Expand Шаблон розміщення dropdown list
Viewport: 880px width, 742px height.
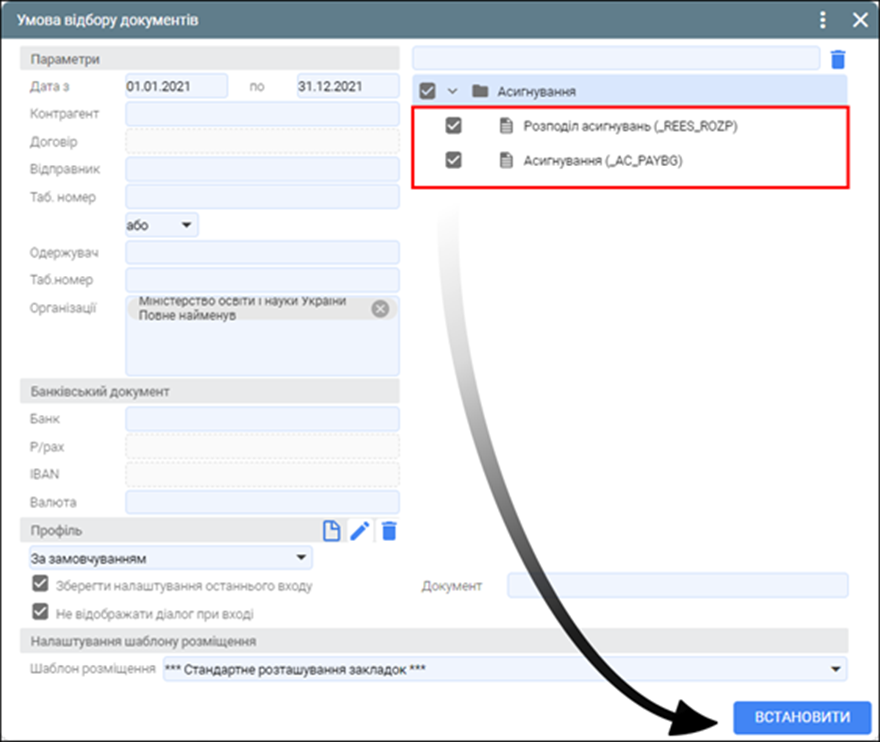pyautogui.click(x=835, y=669)
